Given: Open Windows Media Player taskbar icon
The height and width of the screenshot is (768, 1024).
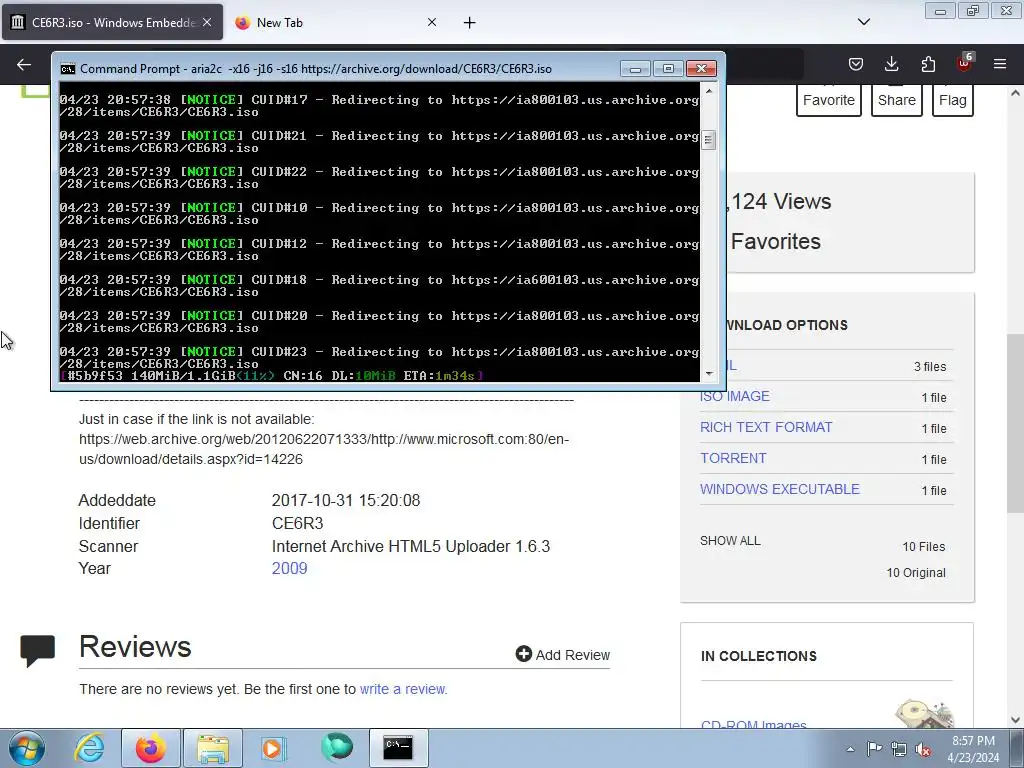Looking at the screenshot, I should pos(274,748).
